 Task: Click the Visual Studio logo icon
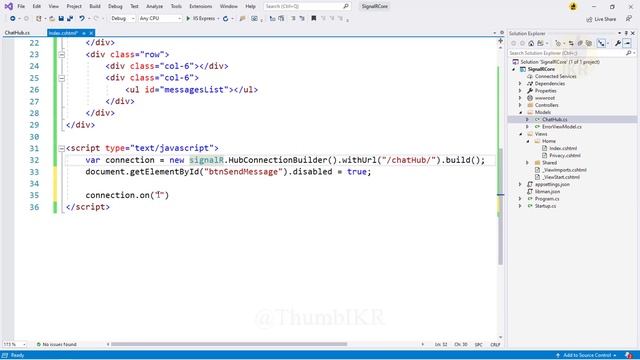(x=8, y=6)
